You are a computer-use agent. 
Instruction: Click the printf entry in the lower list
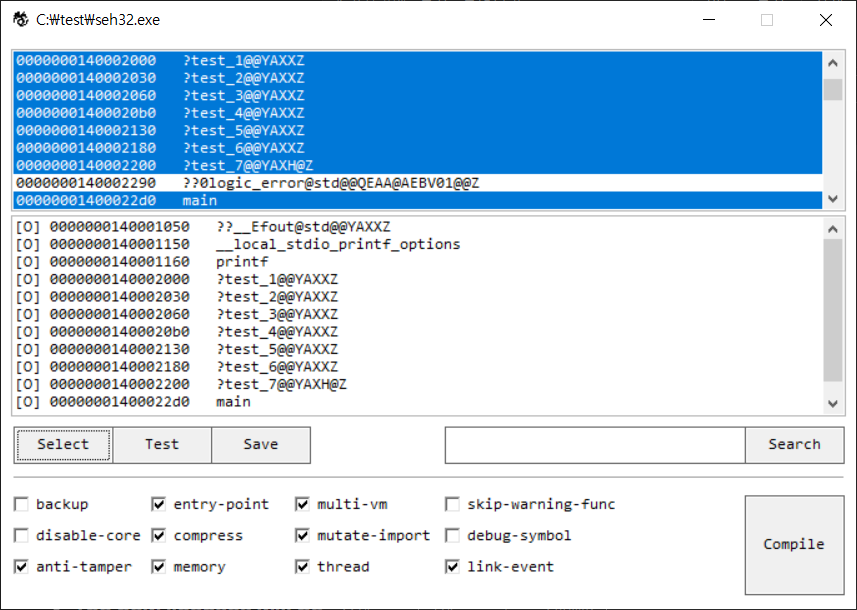[418, 261]
